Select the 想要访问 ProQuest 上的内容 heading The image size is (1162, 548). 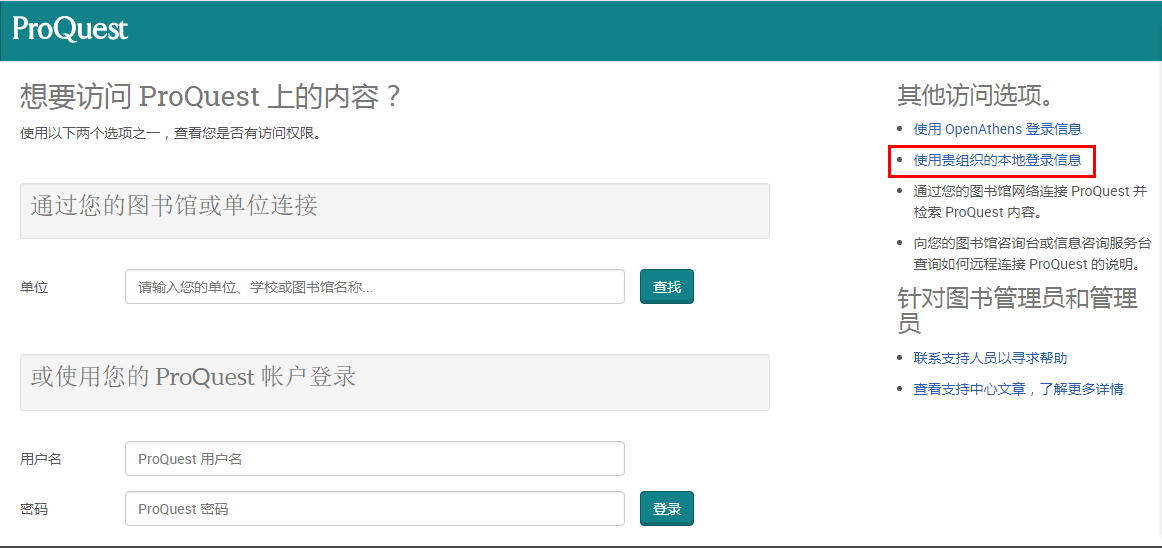click(x=210, y=97)
